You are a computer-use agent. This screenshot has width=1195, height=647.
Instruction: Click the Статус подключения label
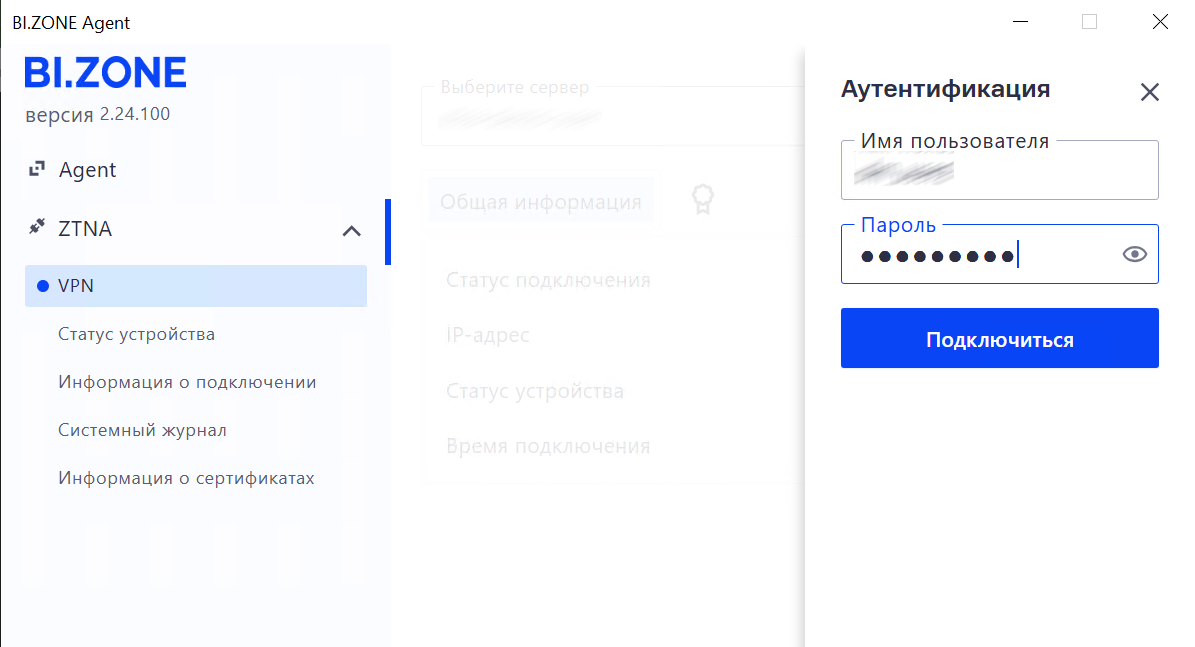548,280
